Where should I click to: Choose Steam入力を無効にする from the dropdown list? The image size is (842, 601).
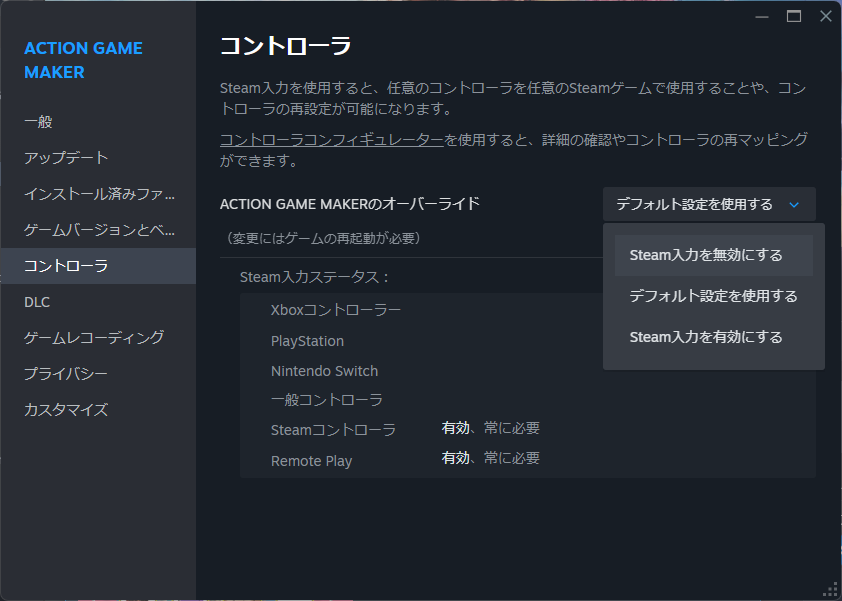(714, 255)
